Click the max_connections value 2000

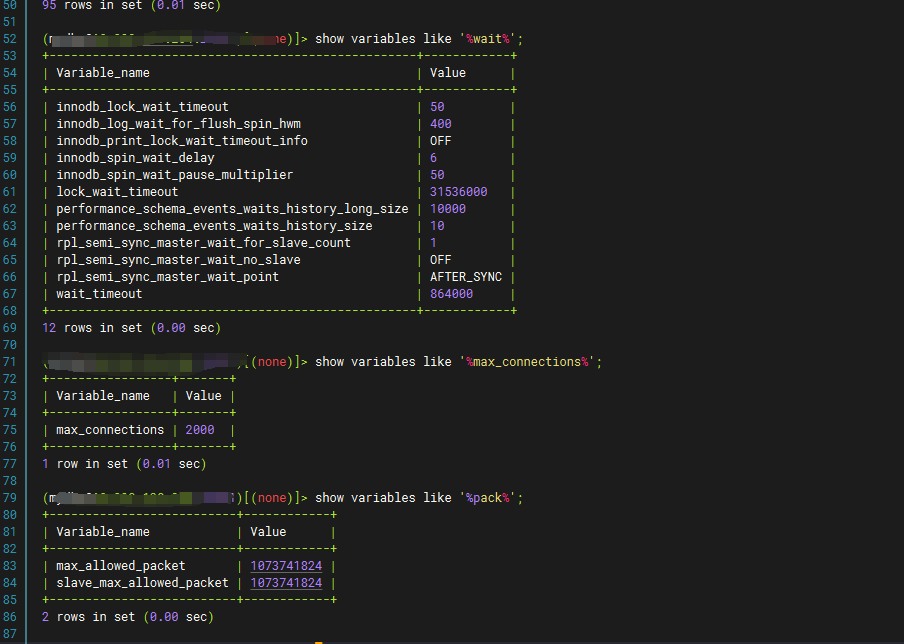[199, 430]
